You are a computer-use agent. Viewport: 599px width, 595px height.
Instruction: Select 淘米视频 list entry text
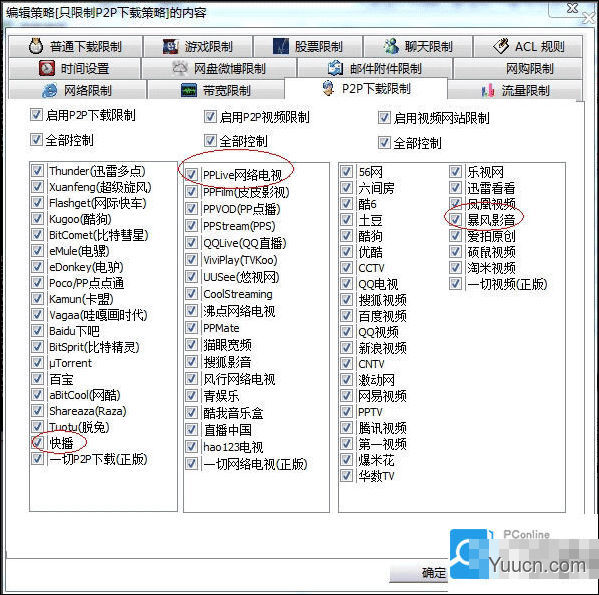491,268
